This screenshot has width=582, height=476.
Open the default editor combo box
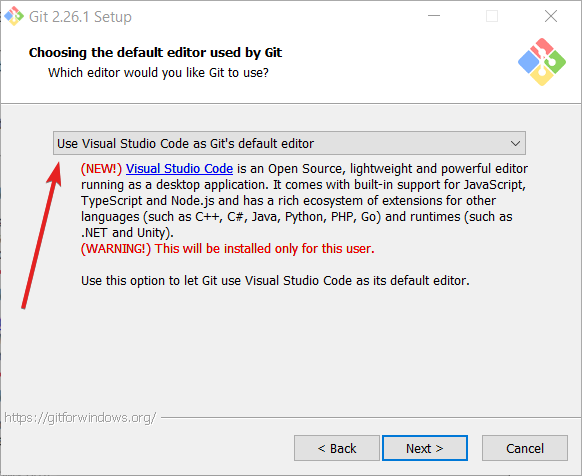[289, 143]
